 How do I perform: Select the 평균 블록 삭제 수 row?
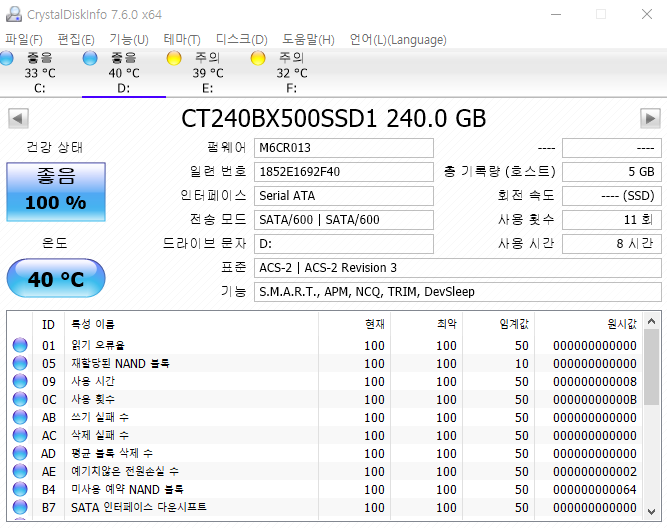[325, 453]
